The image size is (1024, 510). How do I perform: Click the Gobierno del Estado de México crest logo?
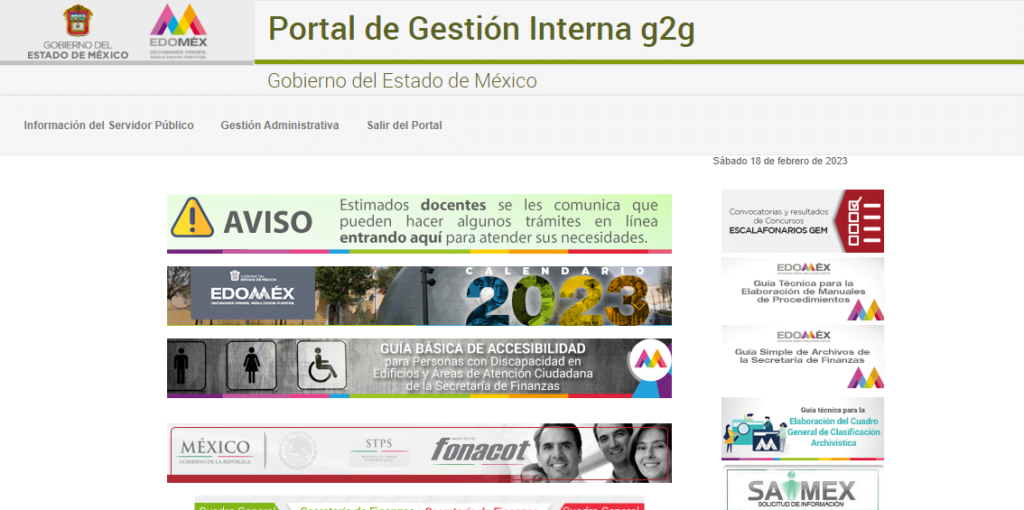click(x=78, y=31)
